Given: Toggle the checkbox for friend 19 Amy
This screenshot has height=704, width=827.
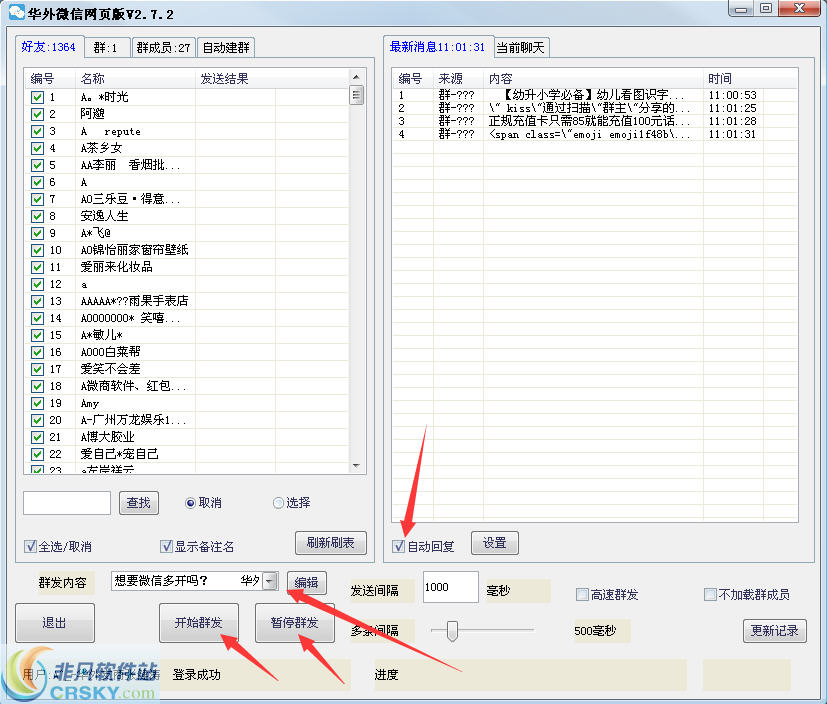Looking at the screenshot, I should tap(37, 403).
